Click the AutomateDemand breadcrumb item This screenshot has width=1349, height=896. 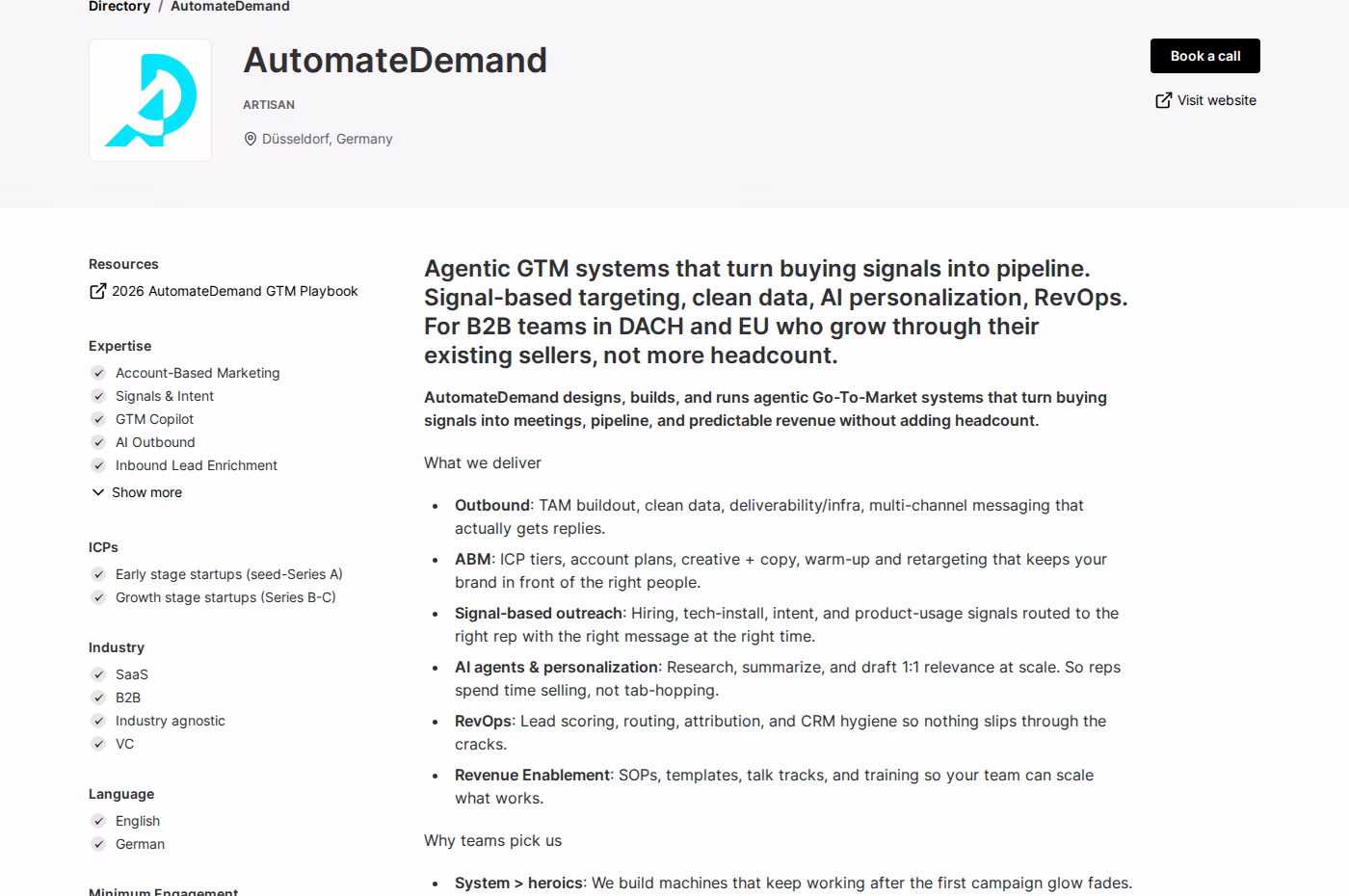[230, 7]
